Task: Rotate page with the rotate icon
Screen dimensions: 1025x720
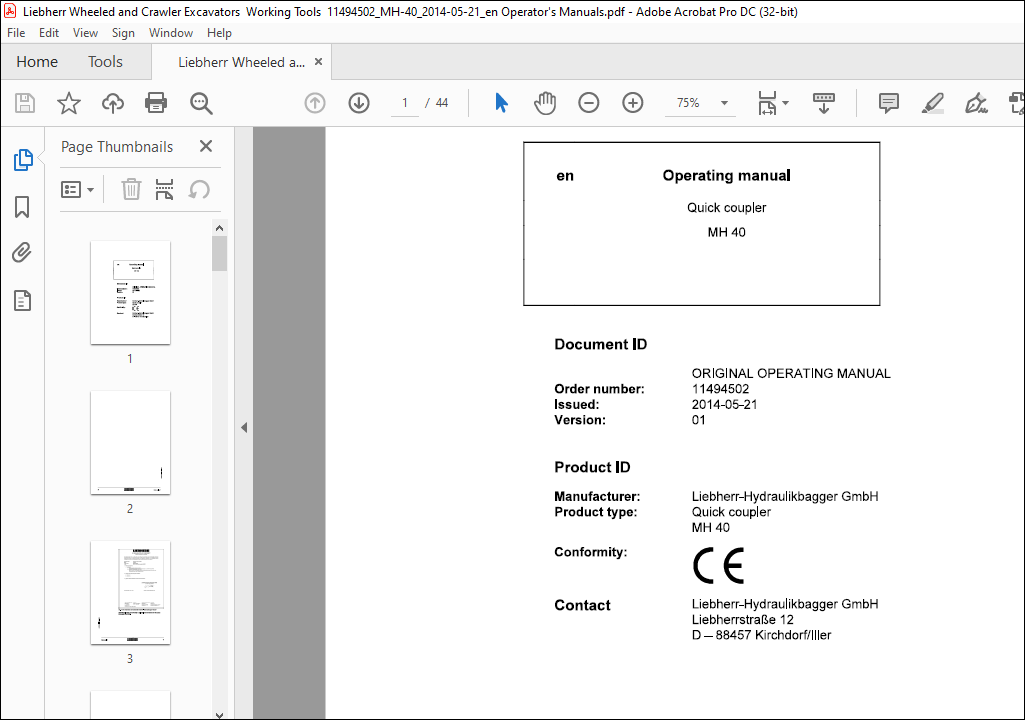Action: tap(199, 190)
